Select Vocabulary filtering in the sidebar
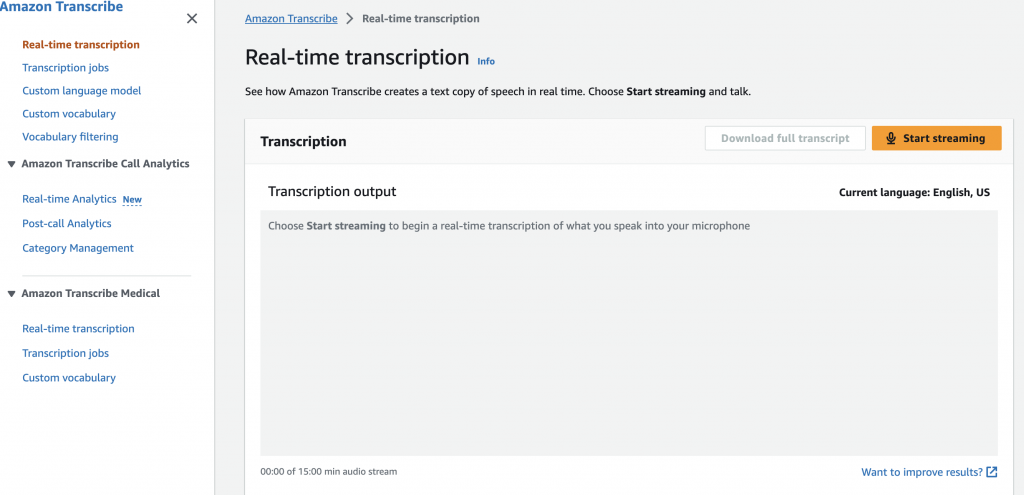 click(70, 137)
